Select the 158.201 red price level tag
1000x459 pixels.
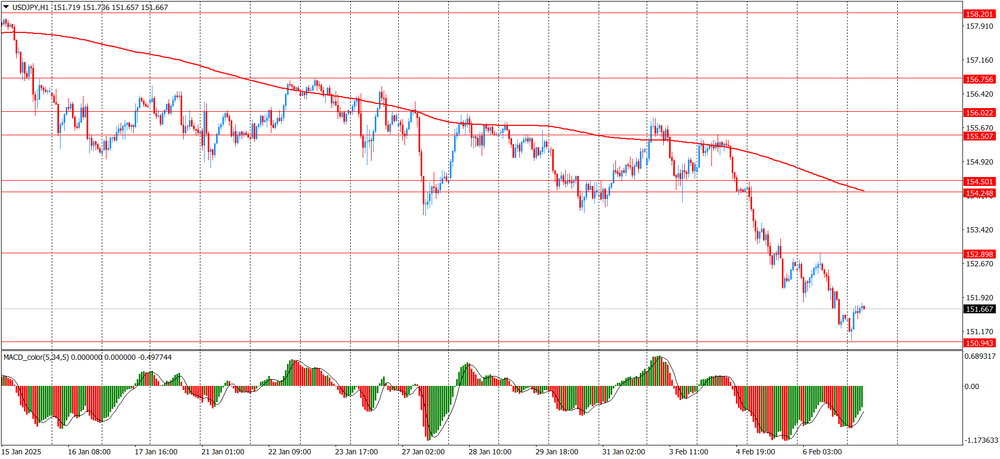(x=978, y=14)
